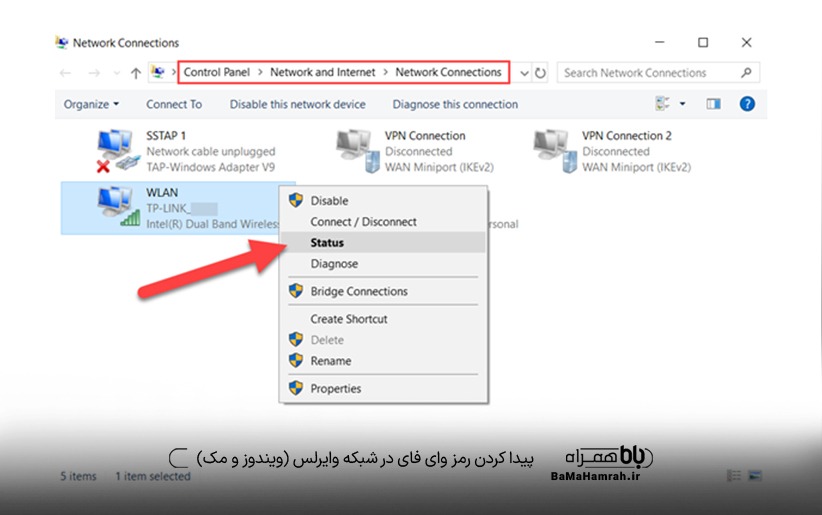This screenshot has height=515, width=822.
Task: Click in Search Network Connections field
Action: [658, 73]
